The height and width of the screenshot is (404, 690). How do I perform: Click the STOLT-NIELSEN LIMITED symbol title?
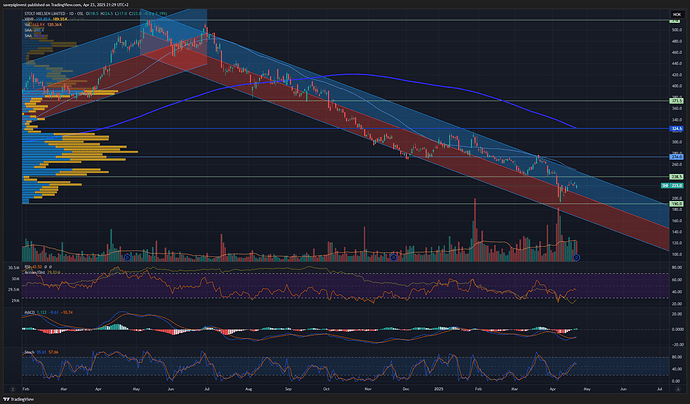pos(44,14)
